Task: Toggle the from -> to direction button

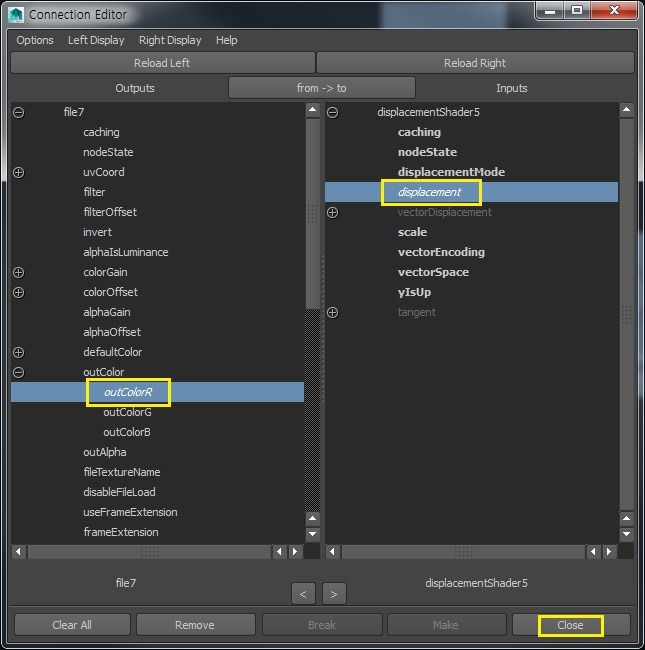Action: pos(322,88)
